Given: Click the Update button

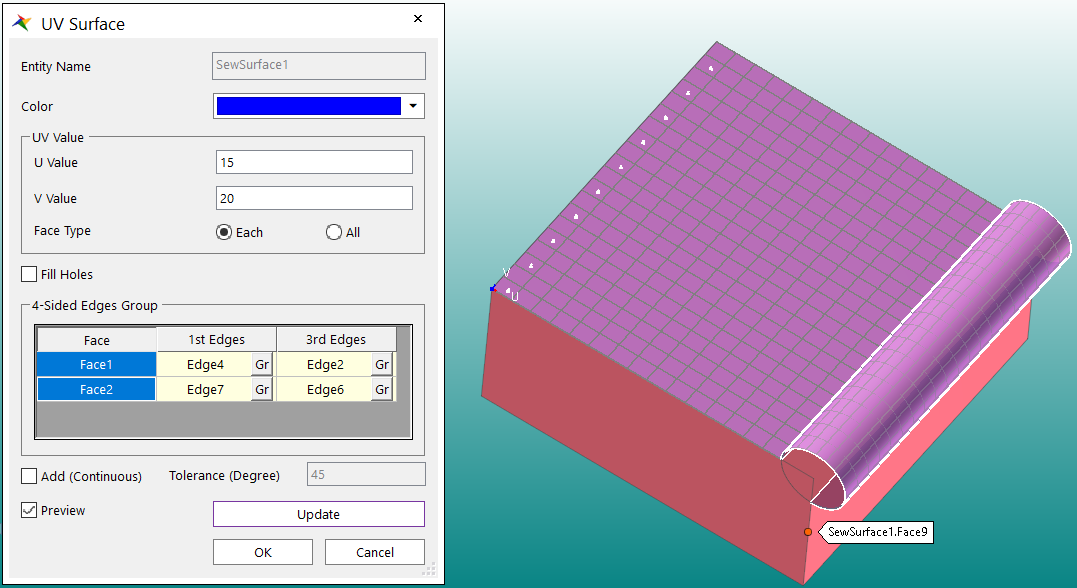Looking at the screenshot, I should [318, 514].
